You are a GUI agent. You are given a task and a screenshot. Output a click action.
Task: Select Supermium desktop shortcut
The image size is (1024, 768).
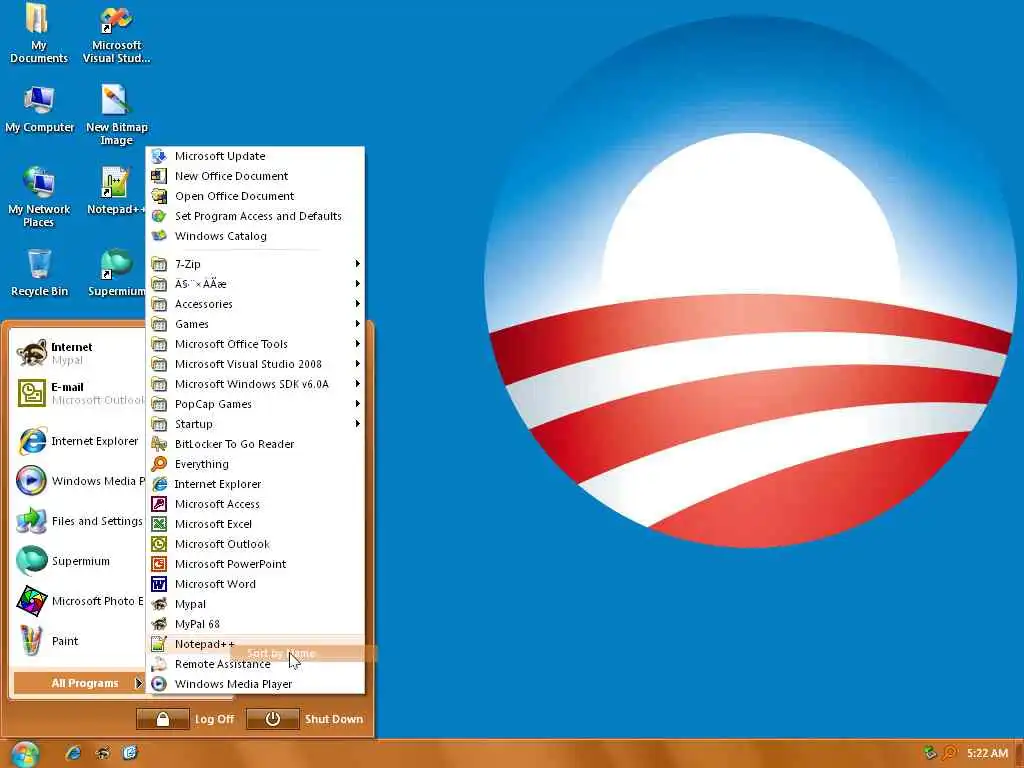(x=116, y=273)
